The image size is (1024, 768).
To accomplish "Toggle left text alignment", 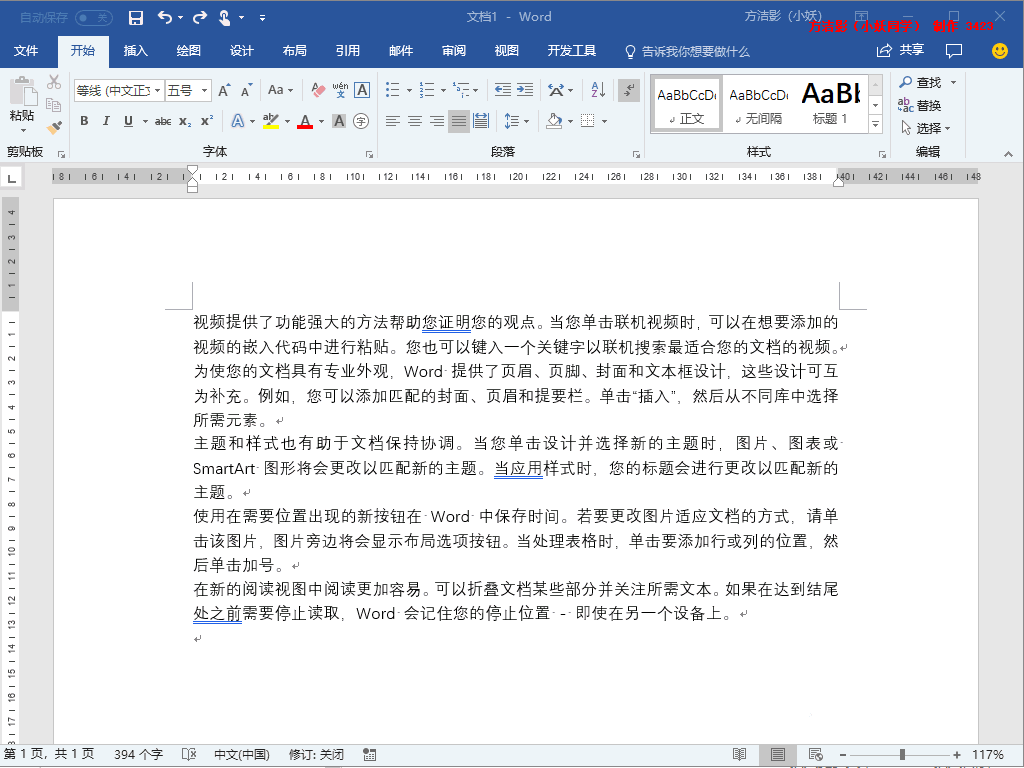I will point(392,121).
